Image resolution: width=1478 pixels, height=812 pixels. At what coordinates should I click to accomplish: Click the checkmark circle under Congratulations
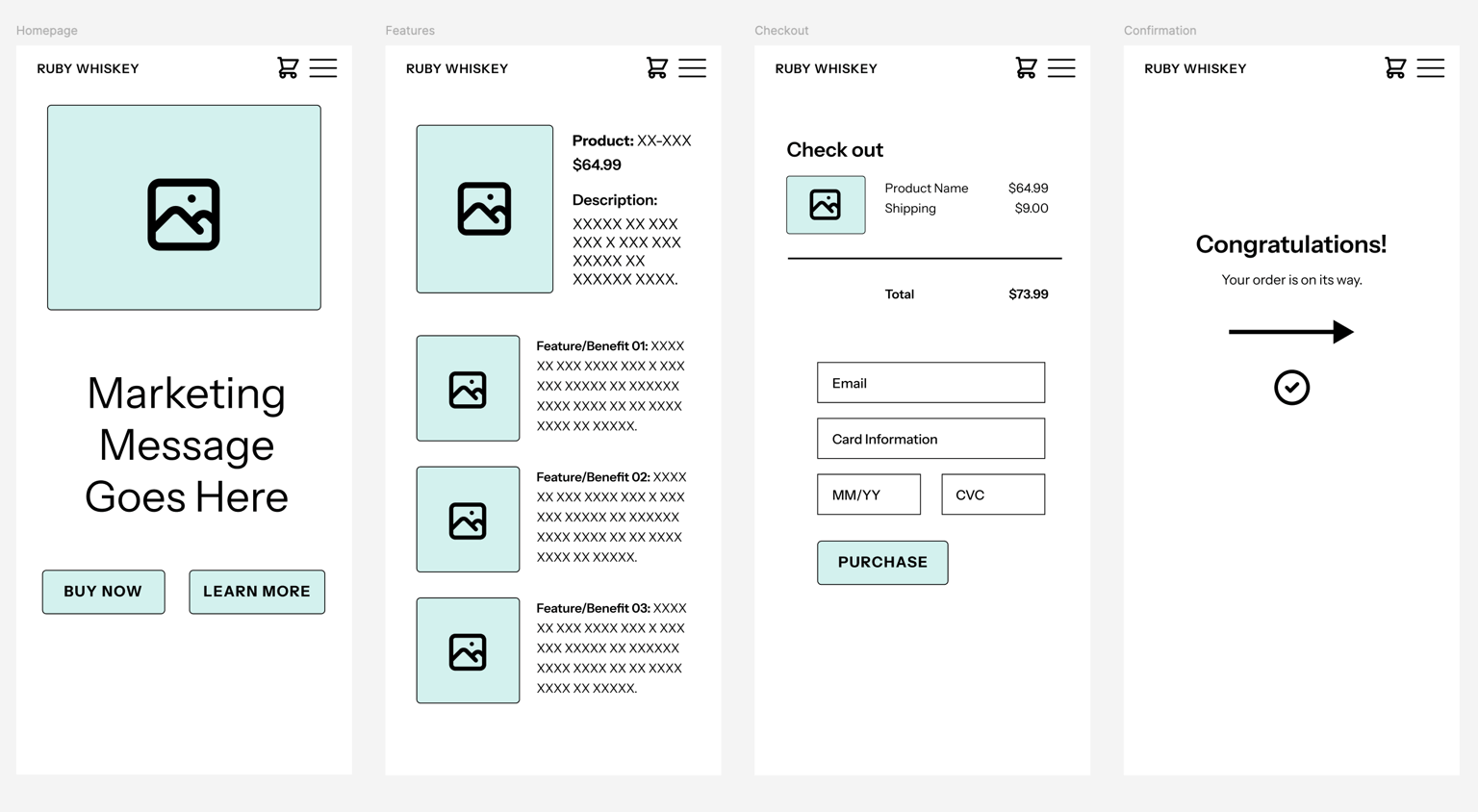1291,388
